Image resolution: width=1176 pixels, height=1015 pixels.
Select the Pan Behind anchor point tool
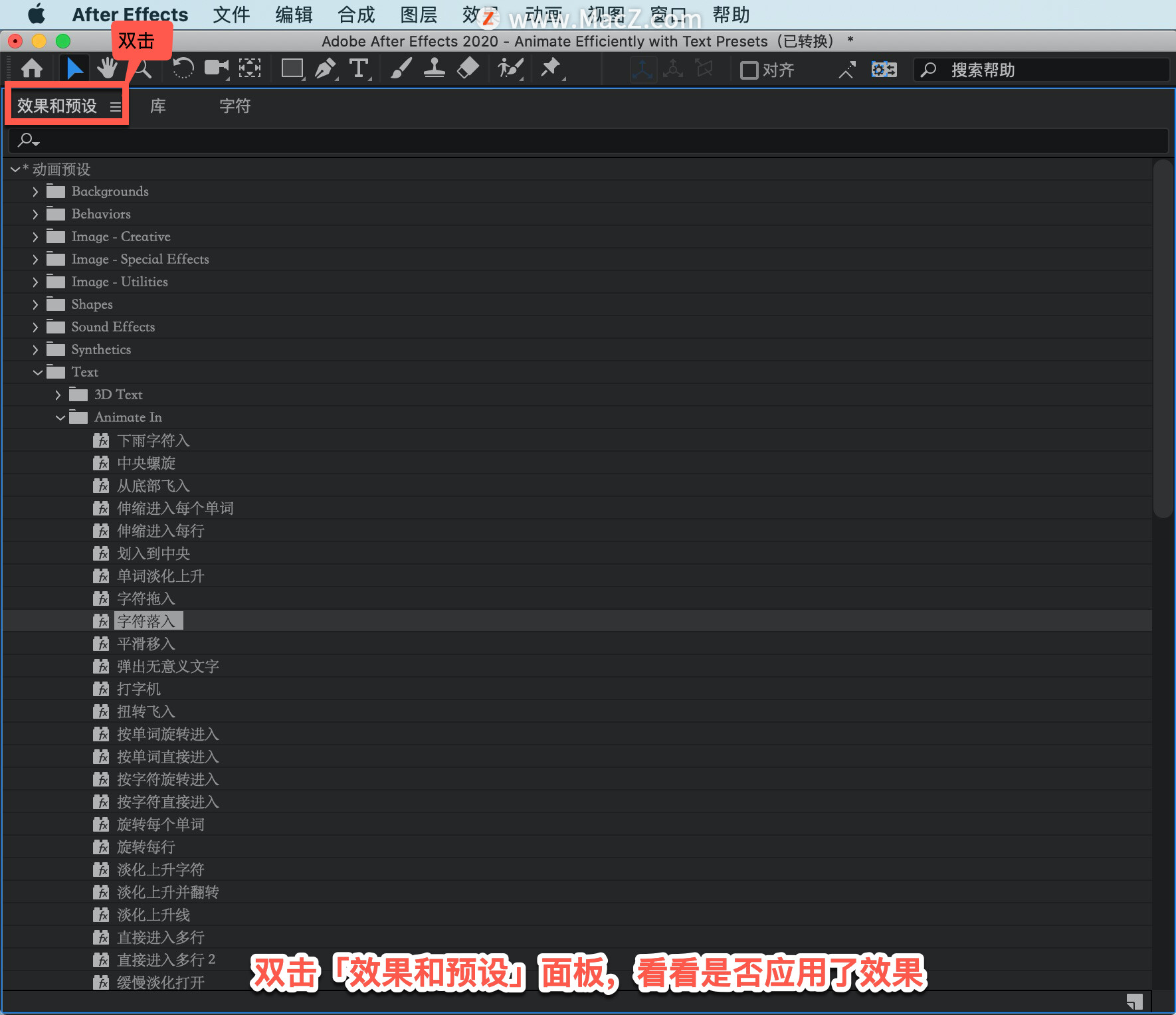pyautogui.click(x=250, y=68)
